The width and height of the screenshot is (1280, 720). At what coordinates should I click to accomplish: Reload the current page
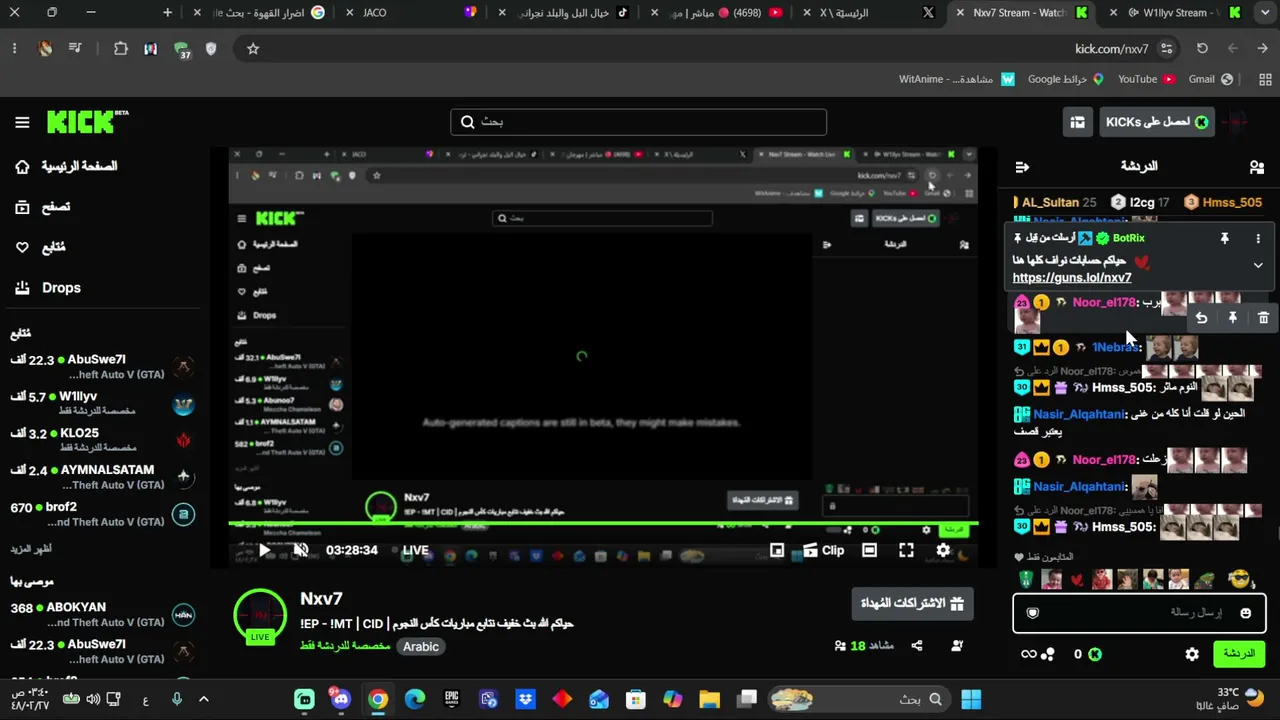pos(1202,48)
